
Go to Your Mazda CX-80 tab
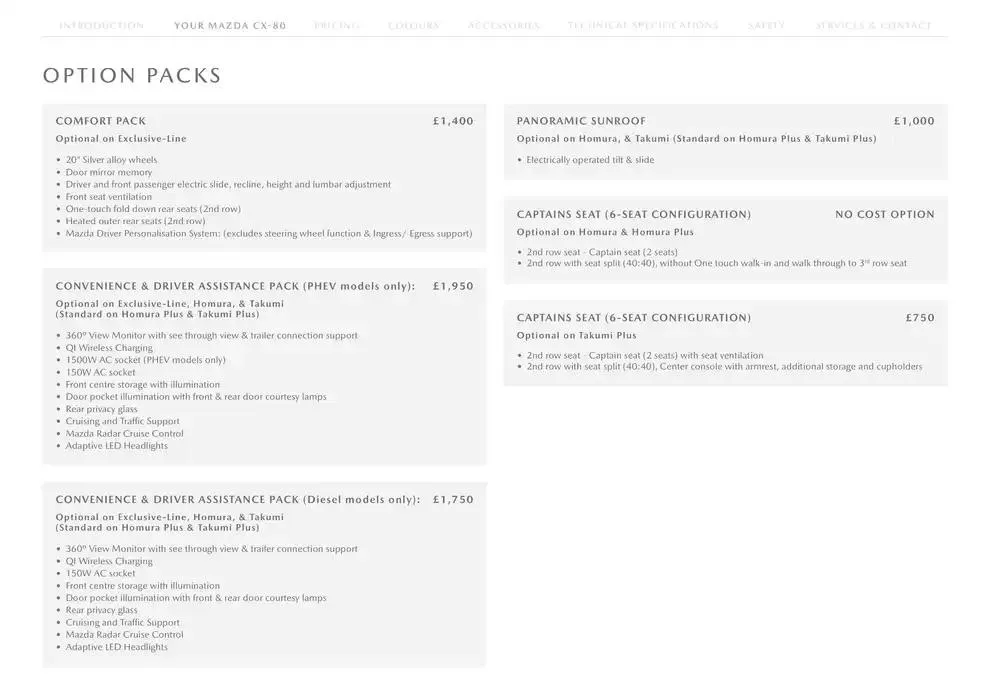[229, 26]
